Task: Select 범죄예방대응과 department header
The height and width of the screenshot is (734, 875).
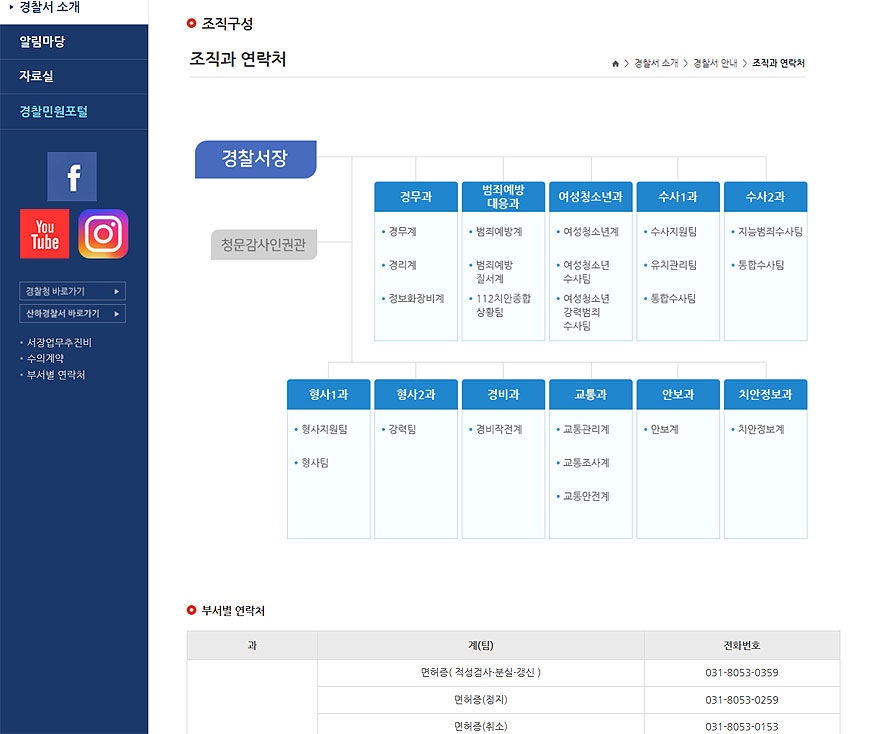Action: click(x=503, y=197)
